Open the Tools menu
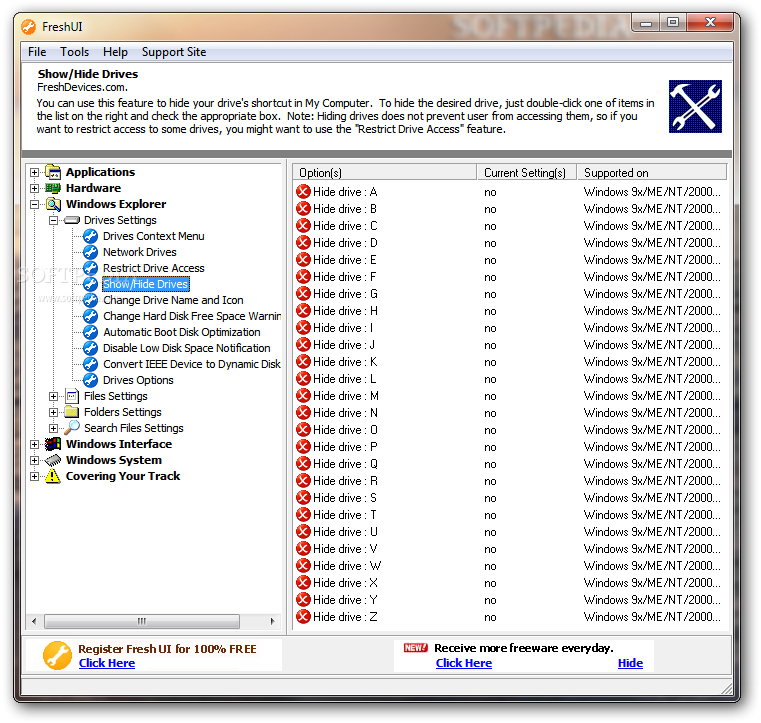 point(74,52)
